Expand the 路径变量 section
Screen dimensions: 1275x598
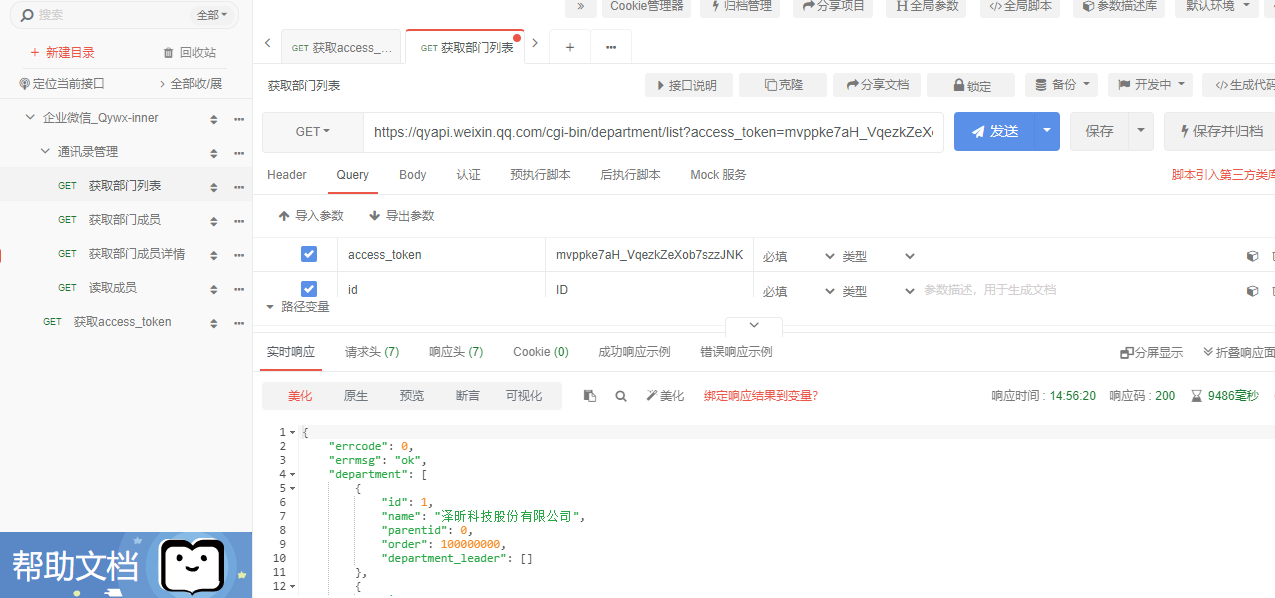point(297,307)
